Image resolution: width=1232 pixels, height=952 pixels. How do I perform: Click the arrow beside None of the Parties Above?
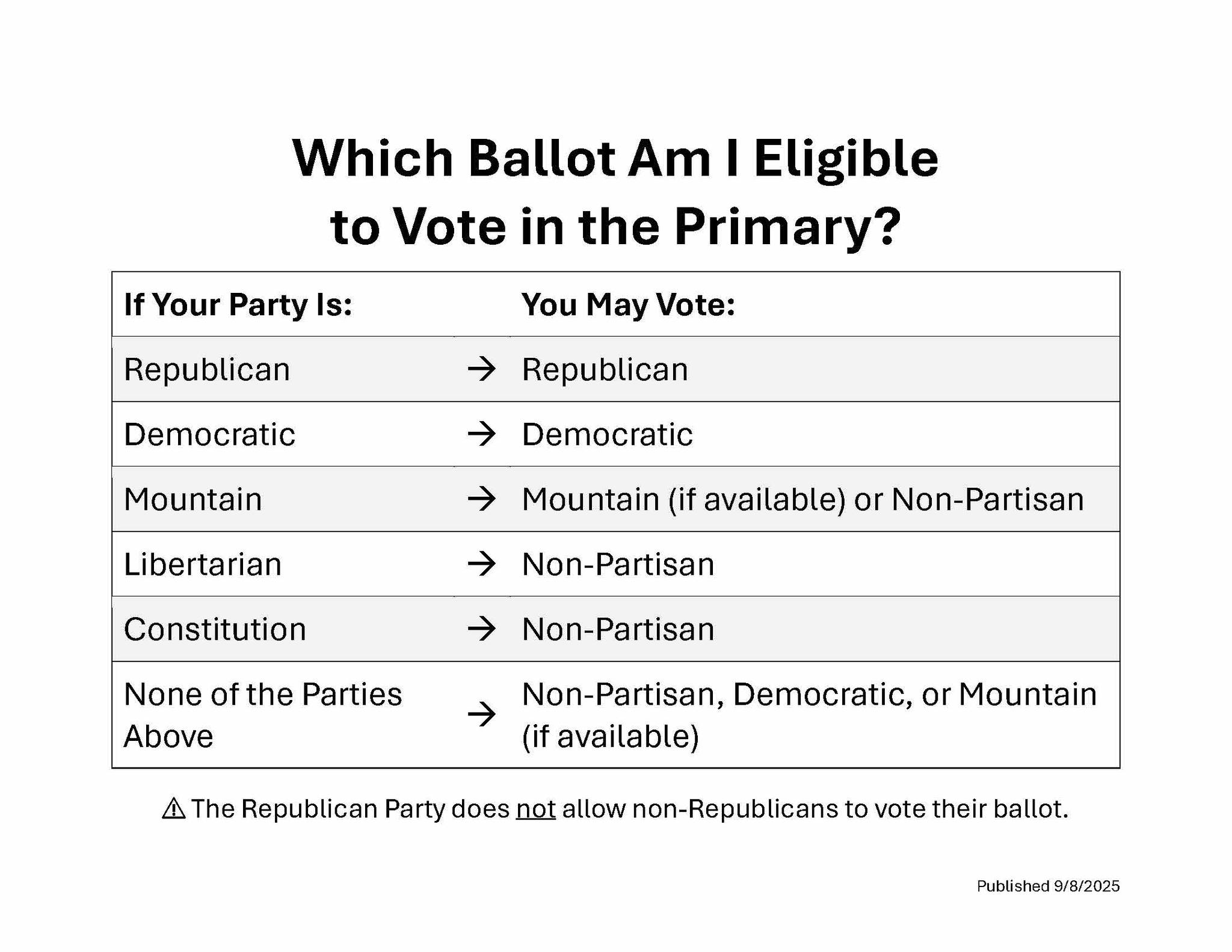click(481, 714)
